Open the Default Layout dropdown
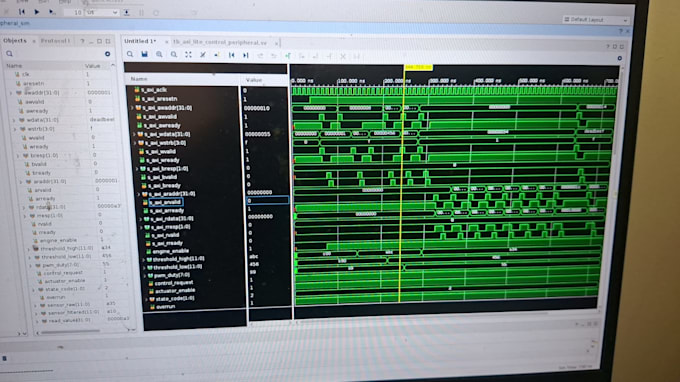680x382 pixels. point(595,20)
